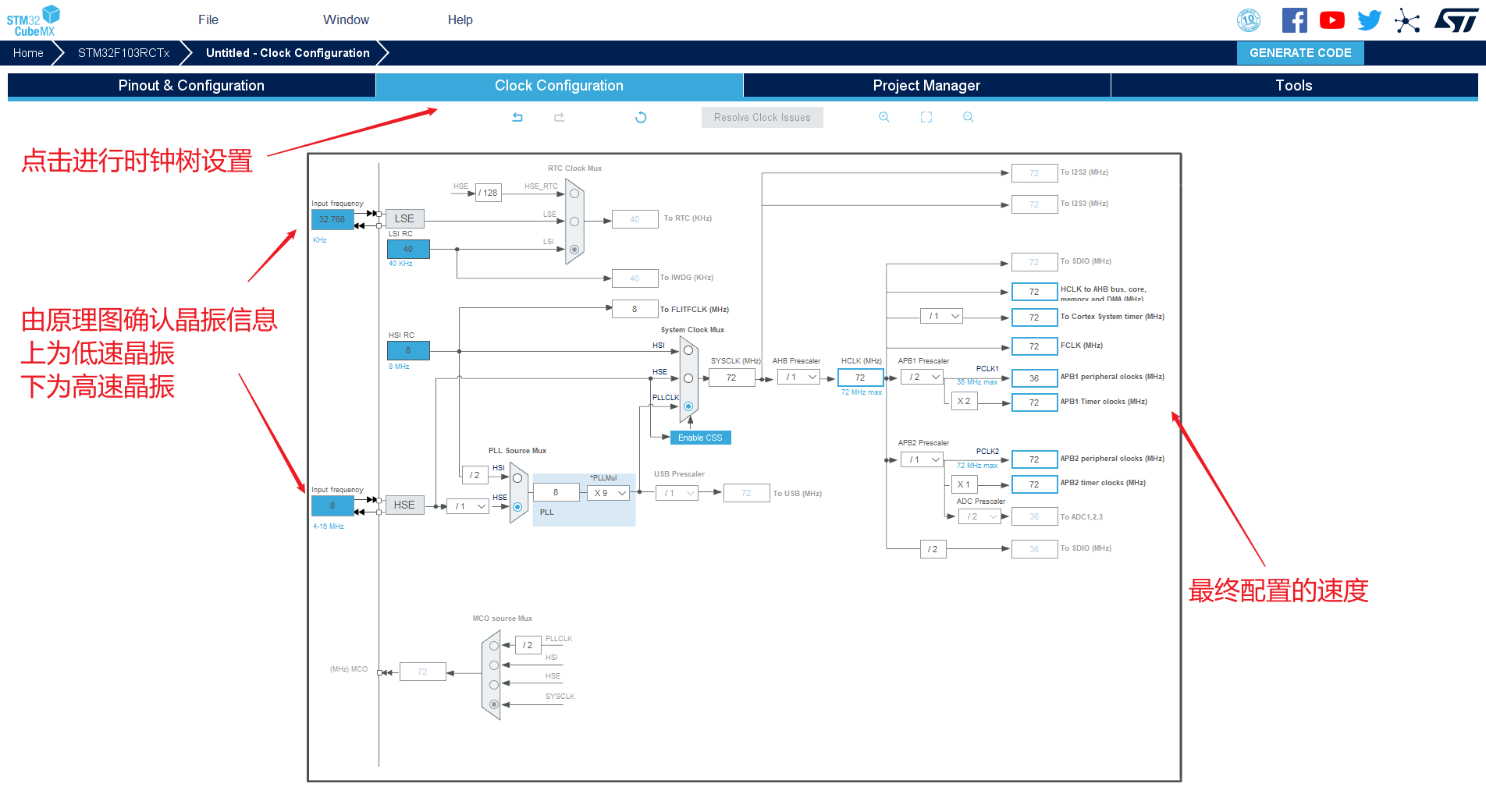Screen dimensions: 1486x812
Task: Click the To FLITFCLK 8 field
Action: (x=635, y=310)
